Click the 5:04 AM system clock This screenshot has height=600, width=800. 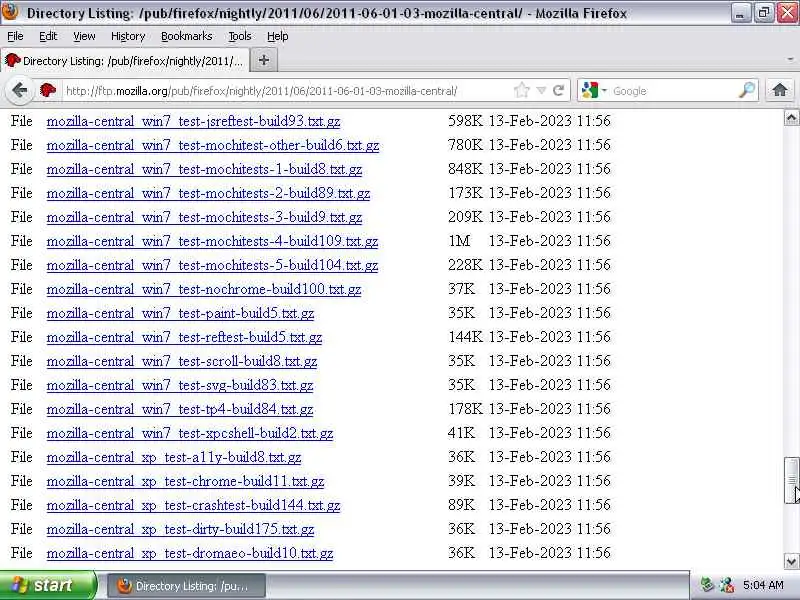(x=763, y=585)
